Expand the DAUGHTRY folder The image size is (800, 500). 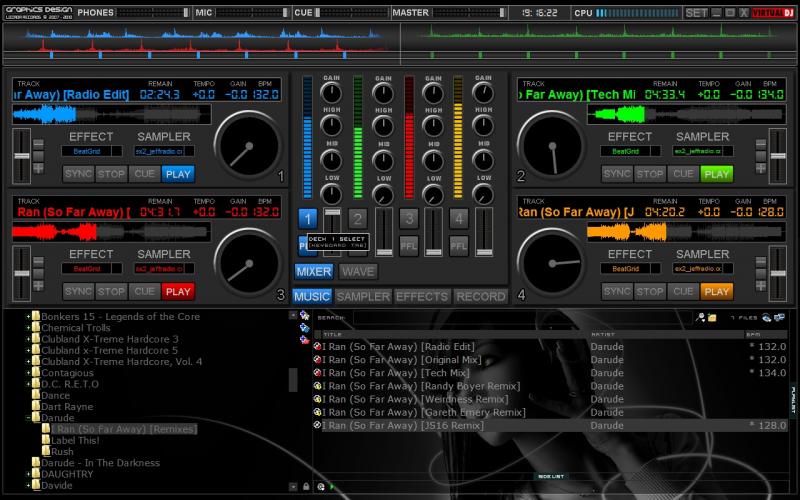point(28,473)
